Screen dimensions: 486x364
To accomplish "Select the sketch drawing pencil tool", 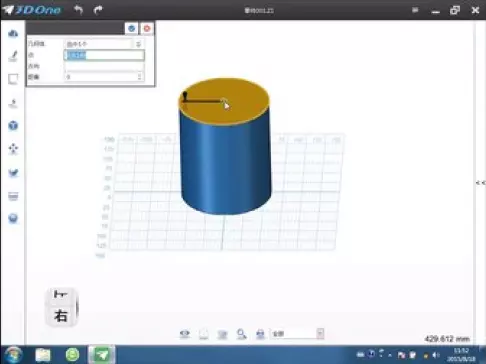I will (13, 56).
